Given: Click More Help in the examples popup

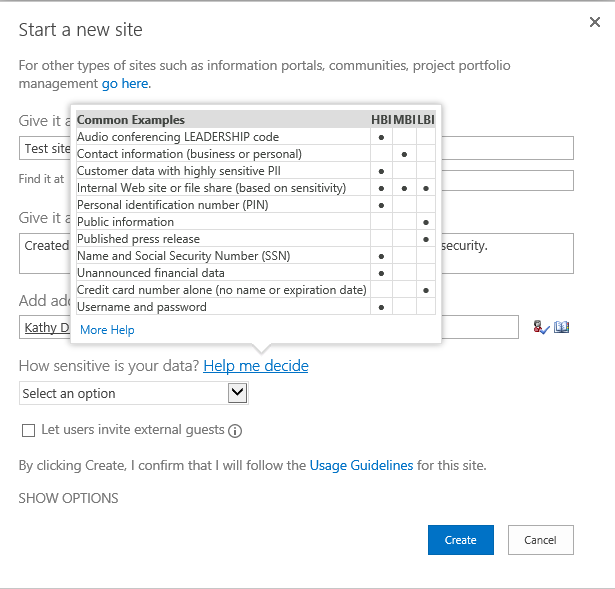Looking at the screenshot, I should [x=107, y=330].
